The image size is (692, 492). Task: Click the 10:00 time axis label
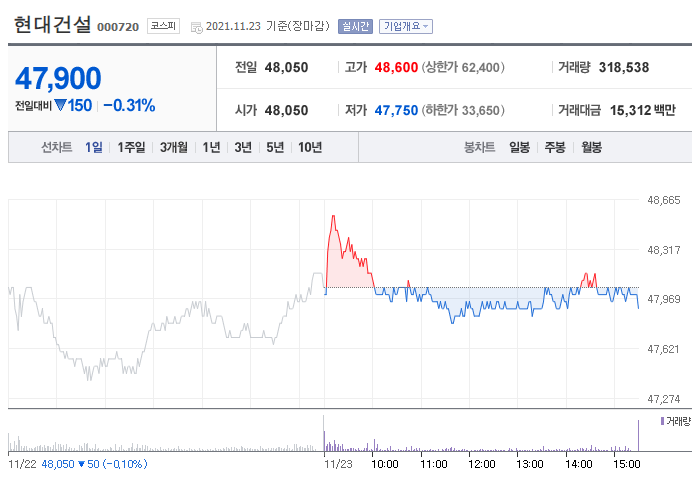384,464
